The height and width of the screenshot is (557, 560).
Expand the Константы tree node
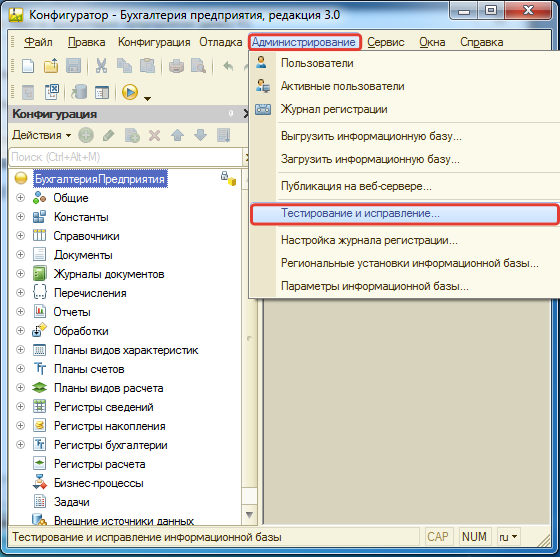pyautogui.click(x=20, y=216)
